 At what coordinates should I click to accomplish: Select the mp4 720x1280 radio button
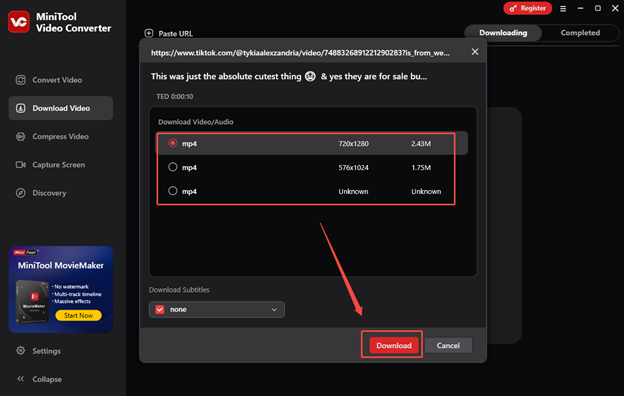(x=173, y=143)
